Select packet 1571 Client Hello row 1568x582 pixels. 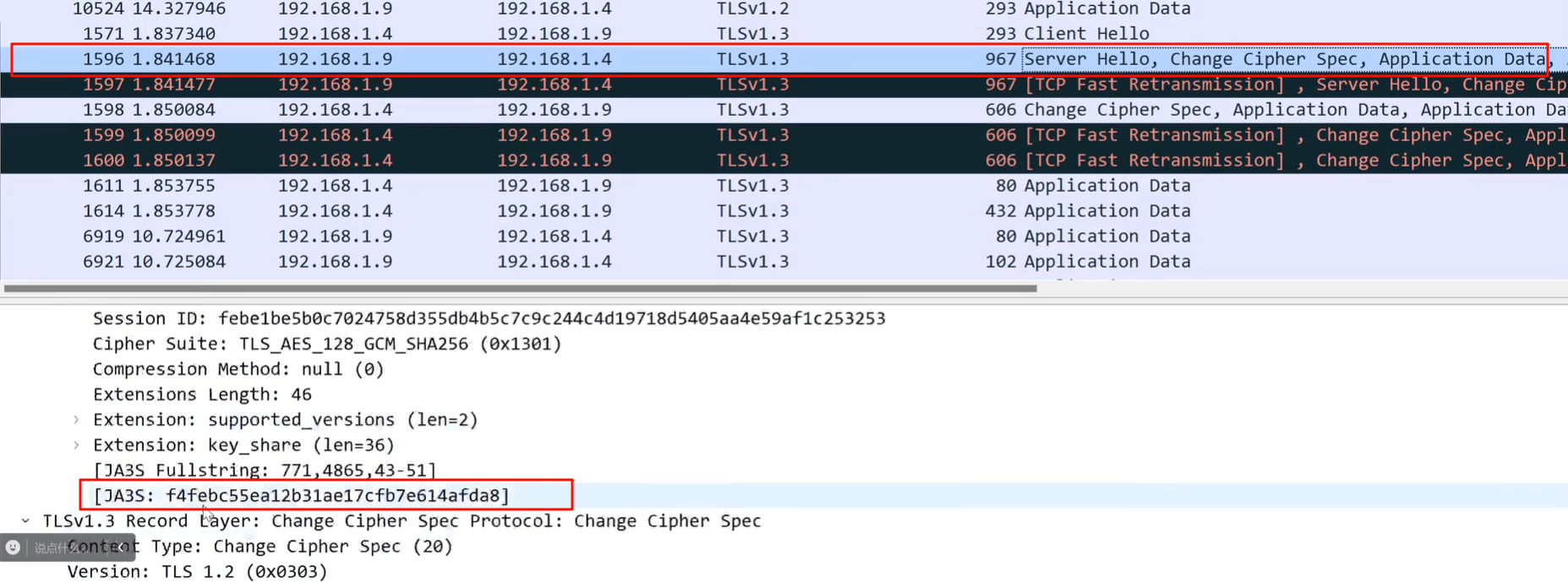[784, 34]
